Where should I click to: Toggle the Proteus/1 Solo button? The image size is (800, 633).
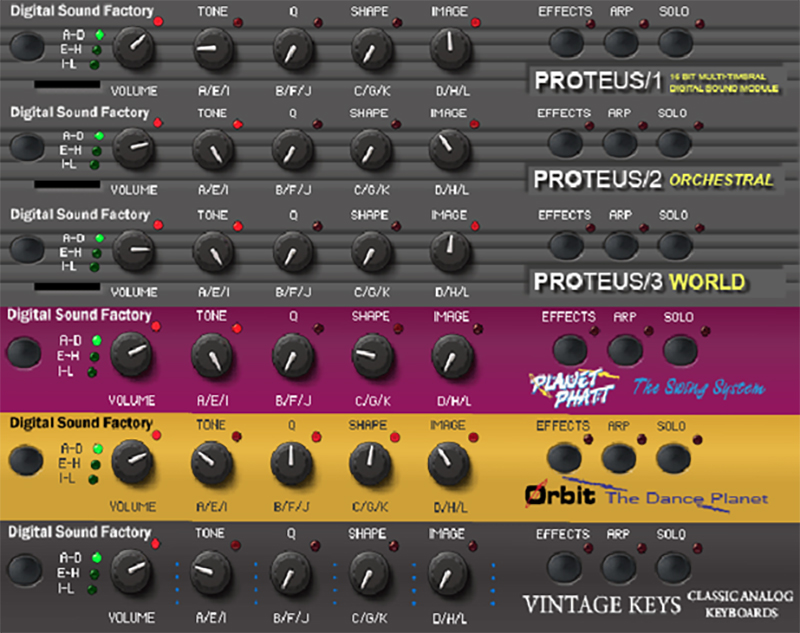(x=676, y=42)
